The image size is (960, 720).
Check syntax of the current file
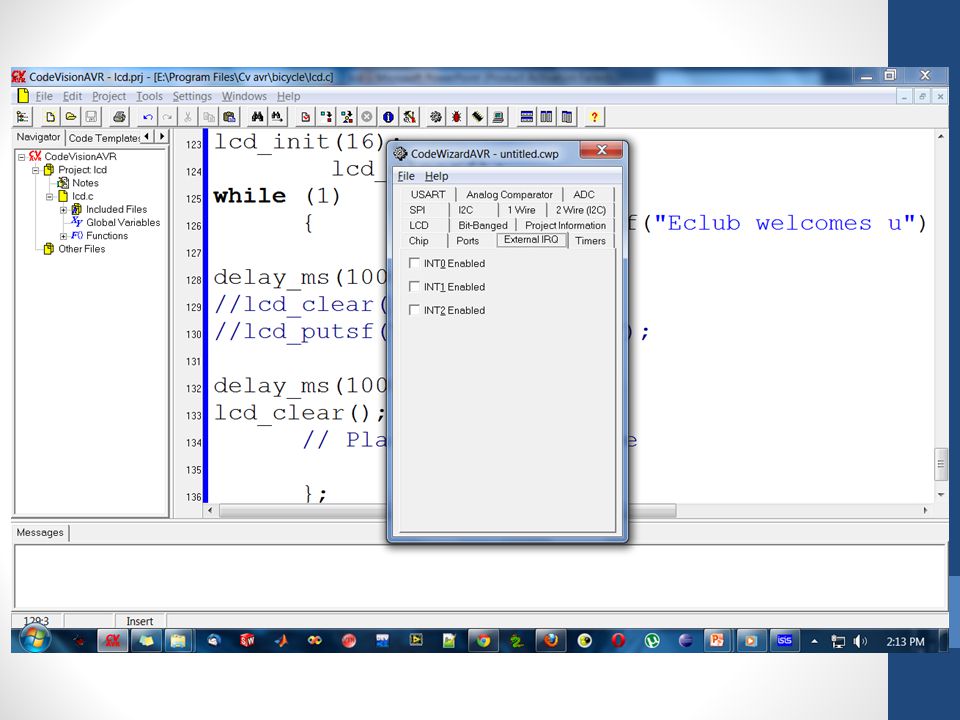306,116
